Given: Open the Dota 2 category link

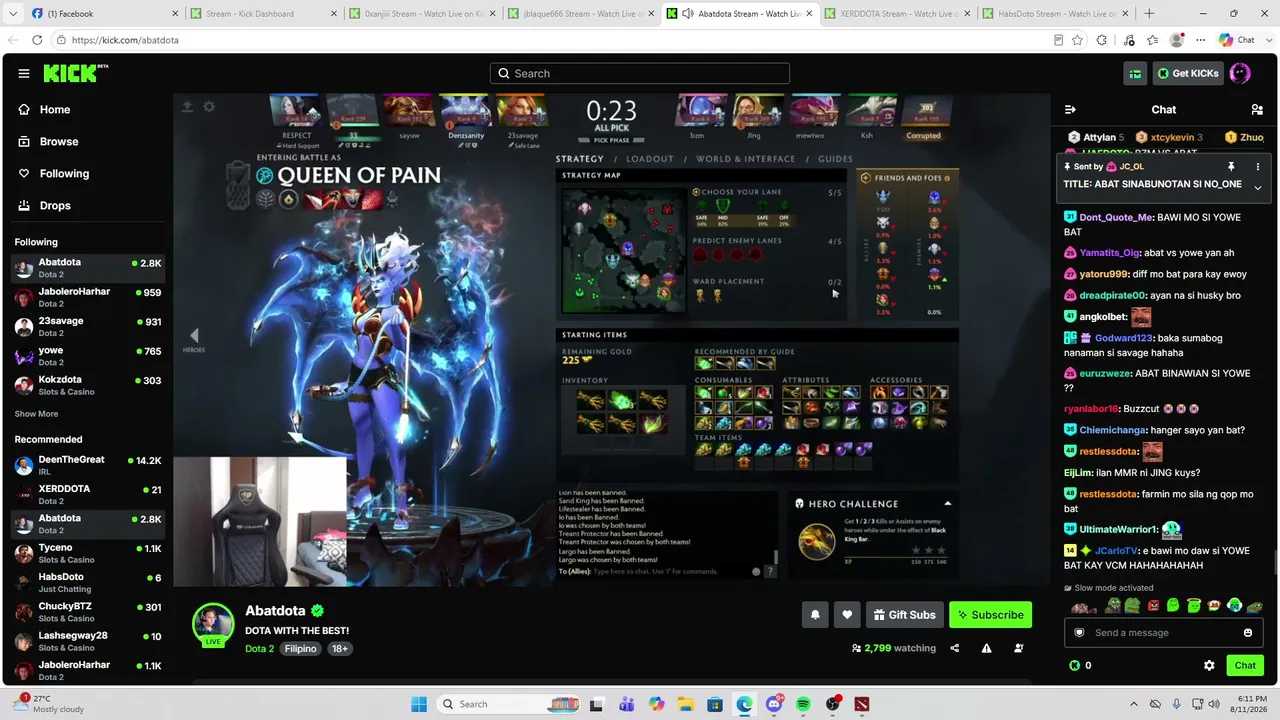Looking at the screenshot, I should point(259,649).
